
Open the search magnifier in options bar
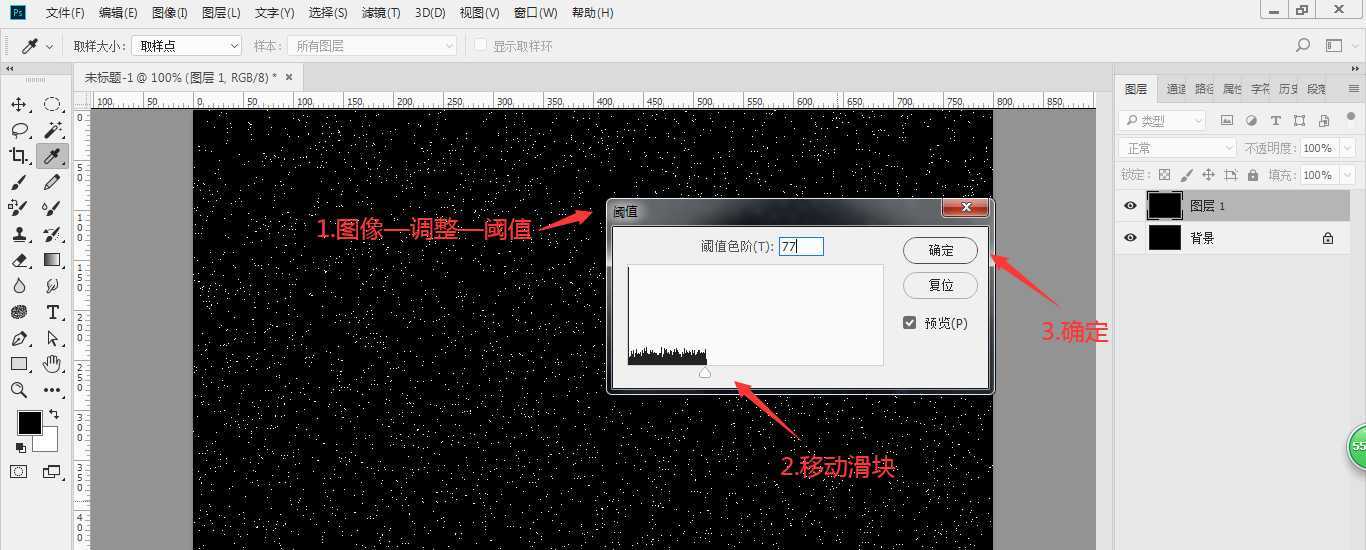click(1303, 45)
